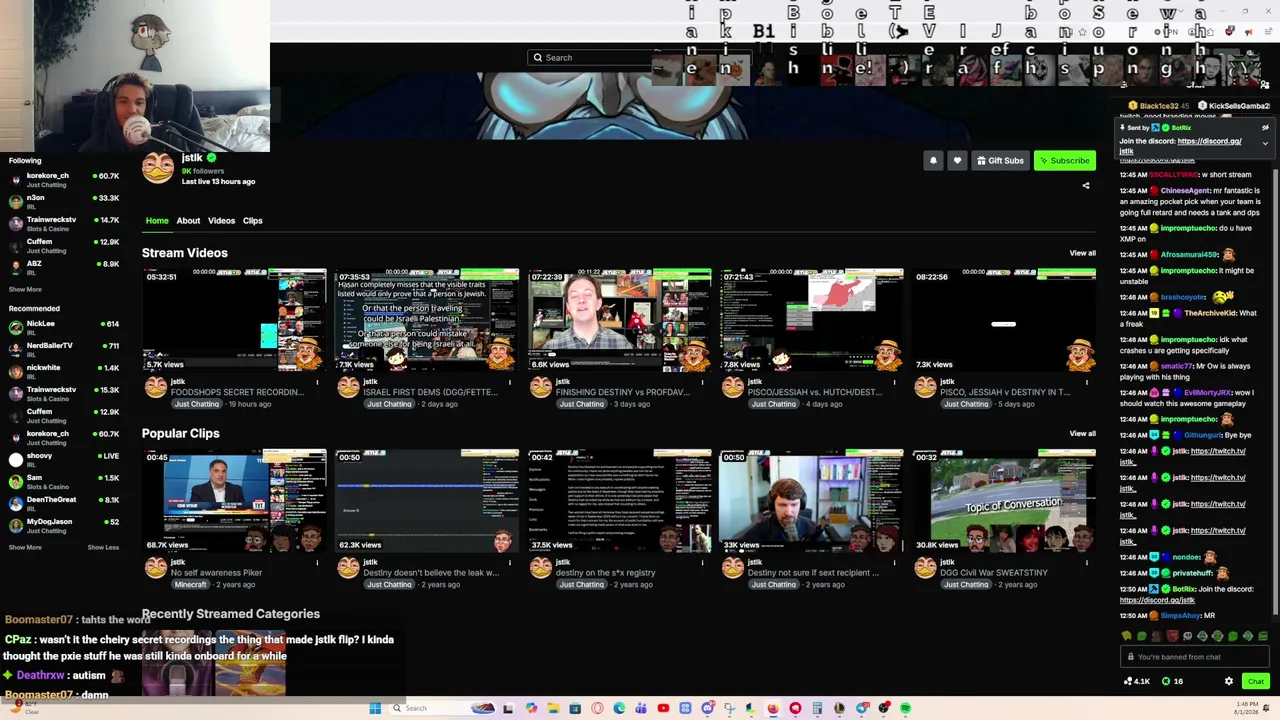Click the banned chat input box
Screen dimensions: 1280x720
(x=1195, y=657)
